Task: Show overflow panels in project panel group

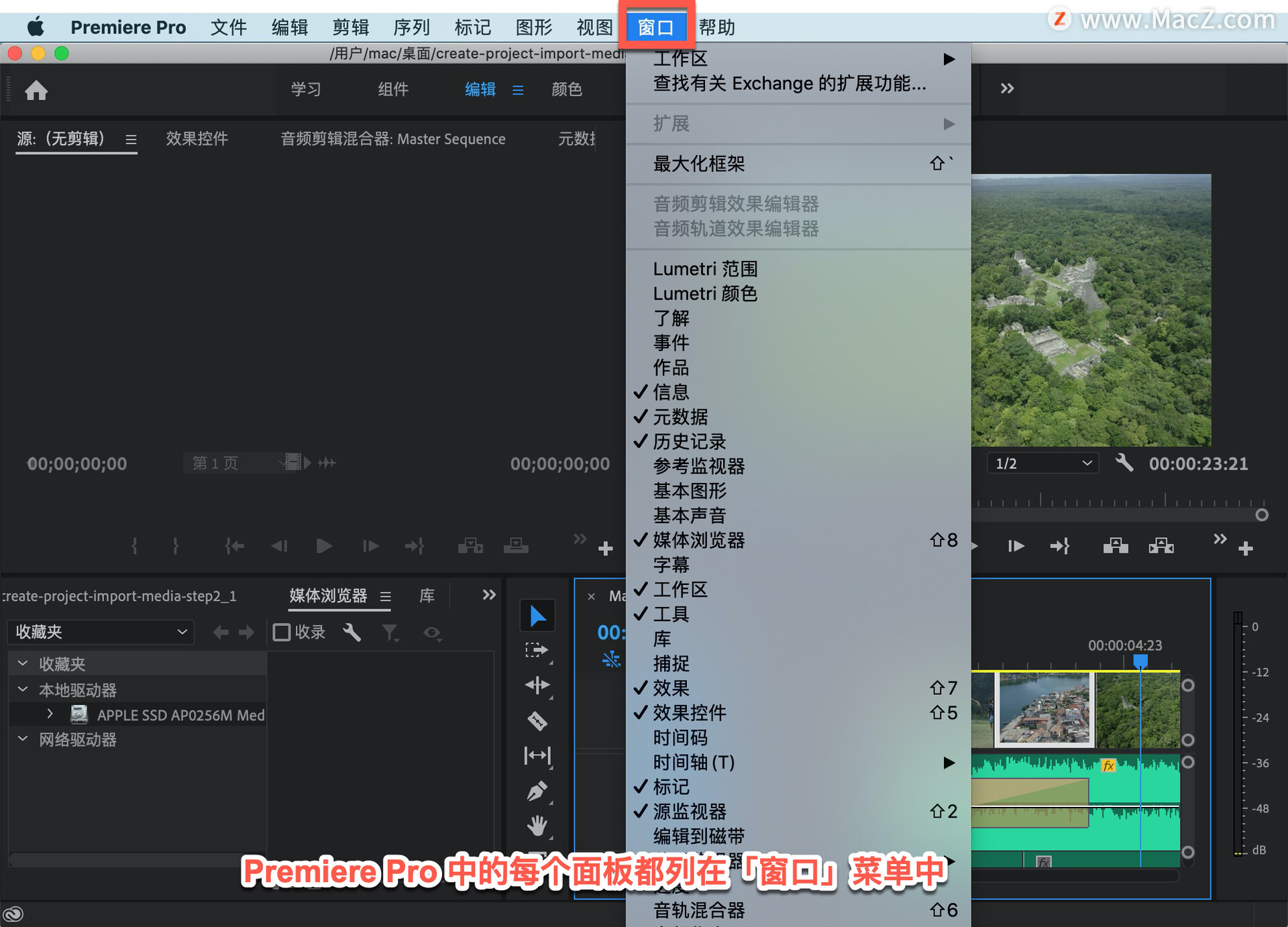Action: [x=489, y=595]
